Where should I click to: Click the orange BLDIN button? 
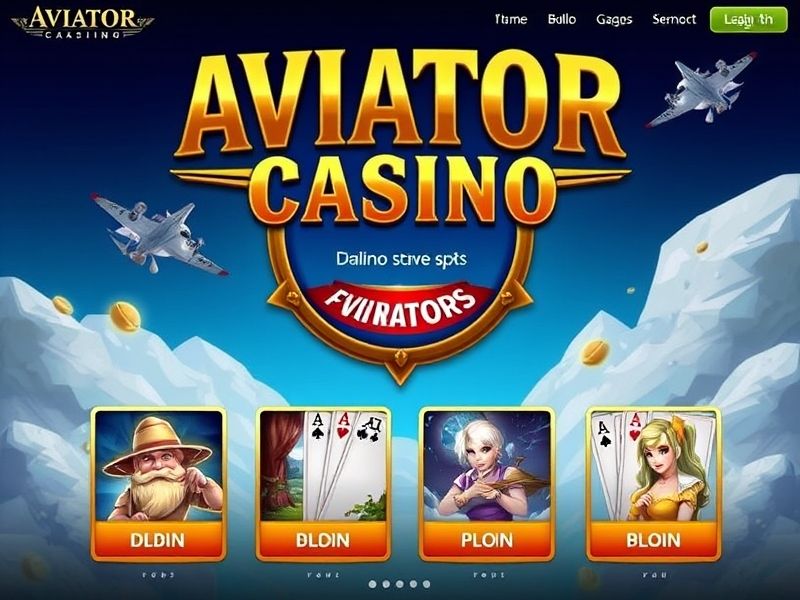[323, 540]
